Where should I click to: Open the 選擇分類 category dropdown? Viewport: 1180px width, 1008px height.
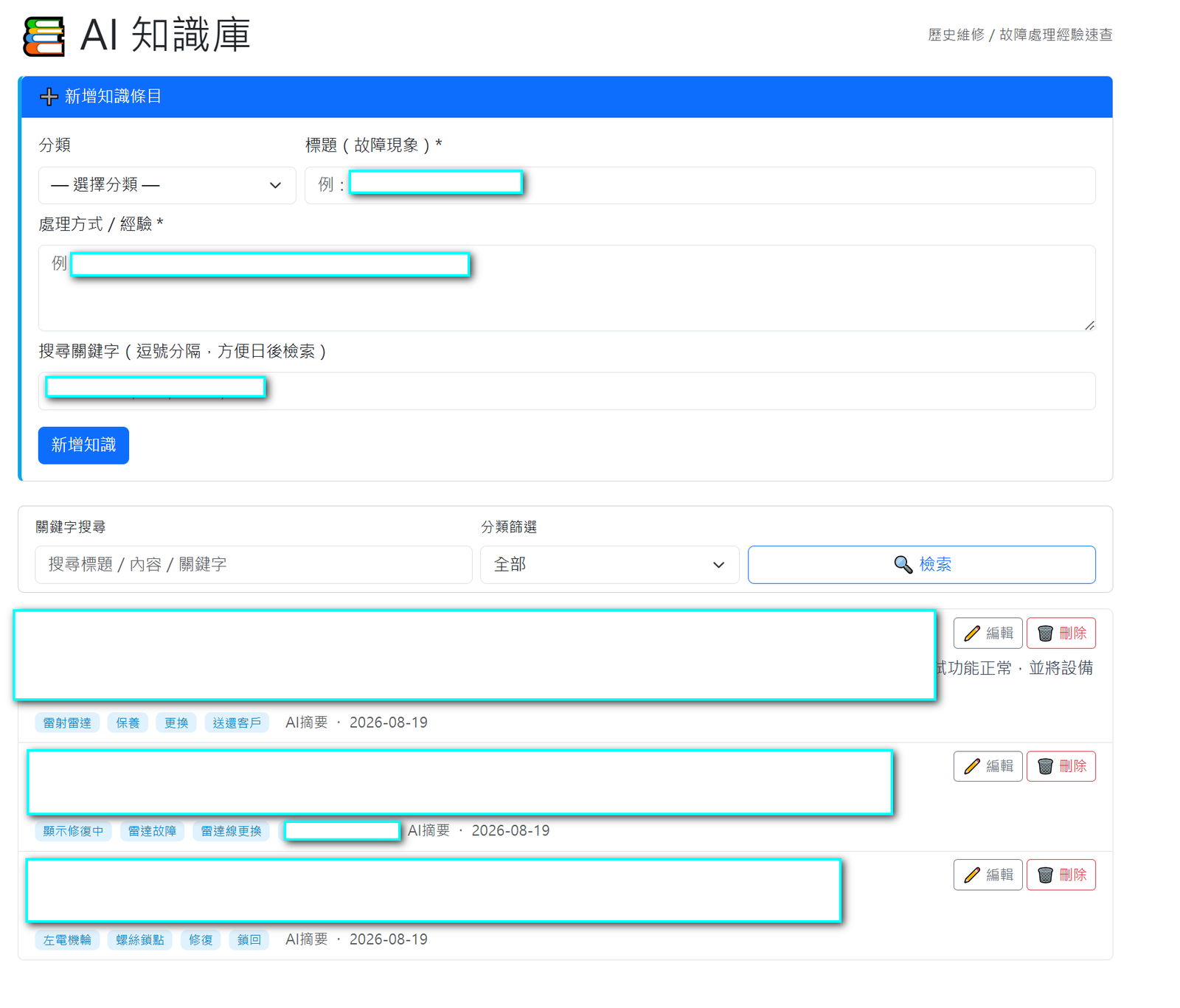tap(167, 185)
